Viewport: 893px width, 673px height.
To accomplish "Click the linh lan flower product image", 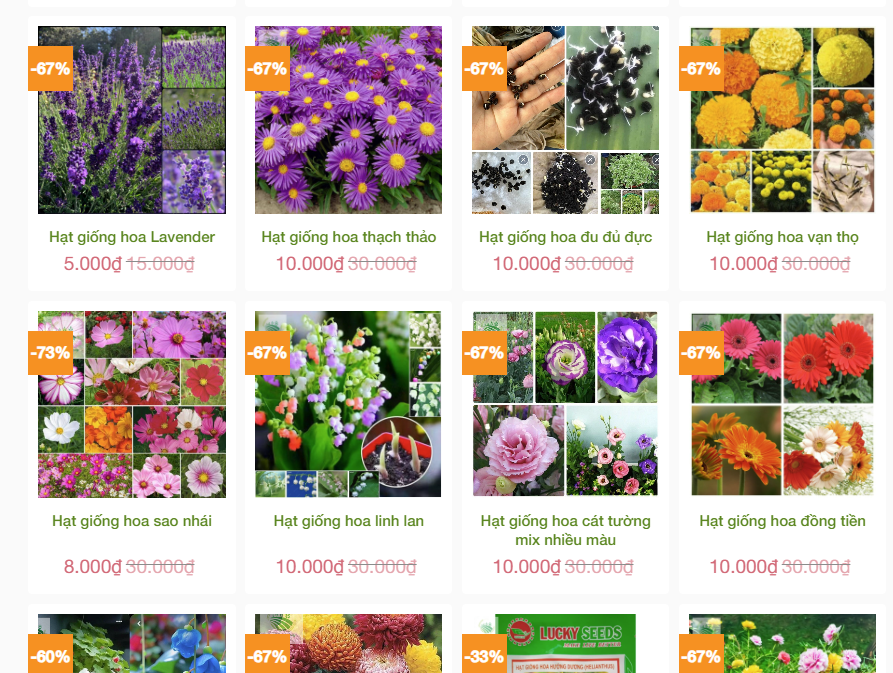I will [348, 404].
